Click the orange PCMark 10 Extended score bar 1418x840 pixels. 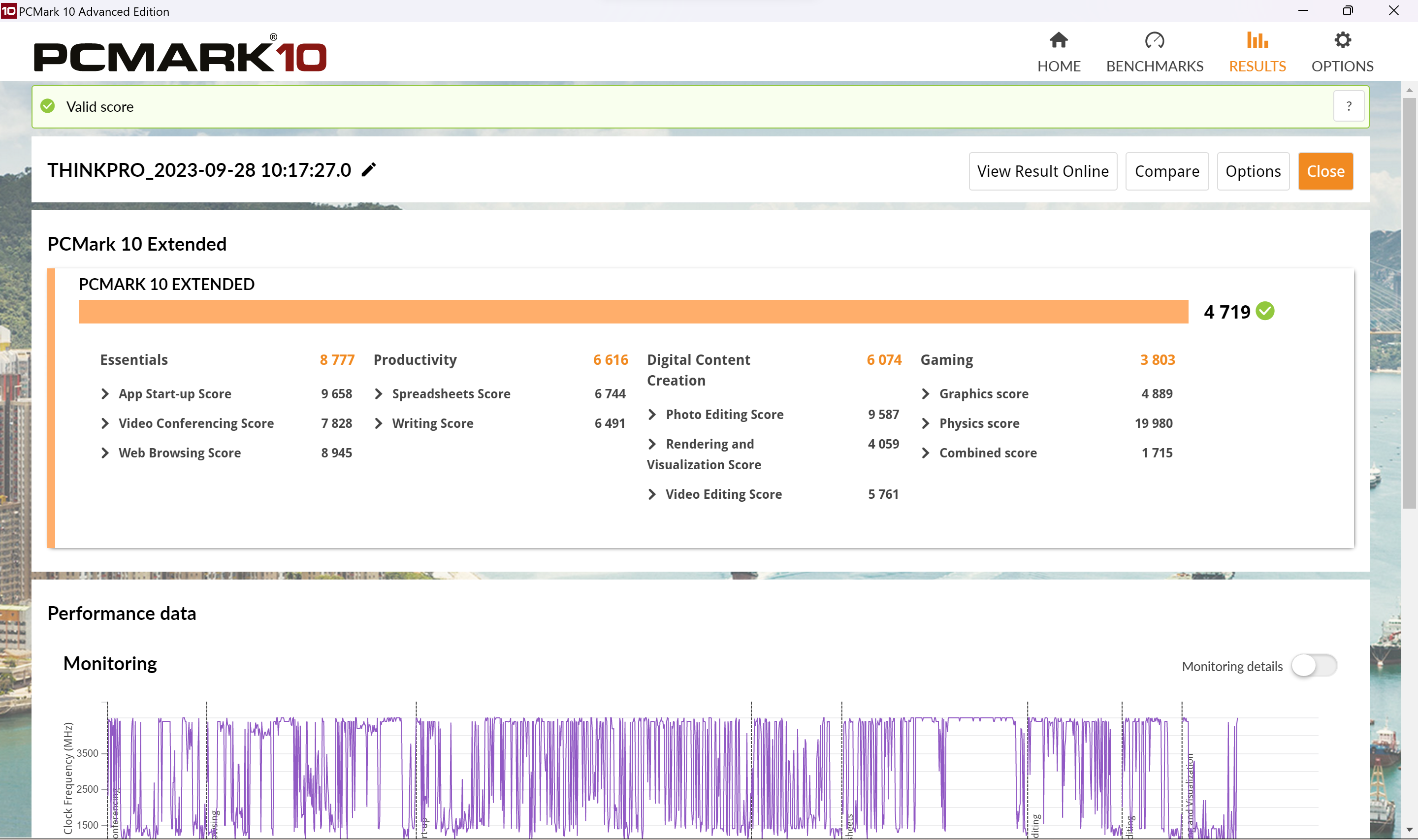pyautogui.click(x=633, y=312)
